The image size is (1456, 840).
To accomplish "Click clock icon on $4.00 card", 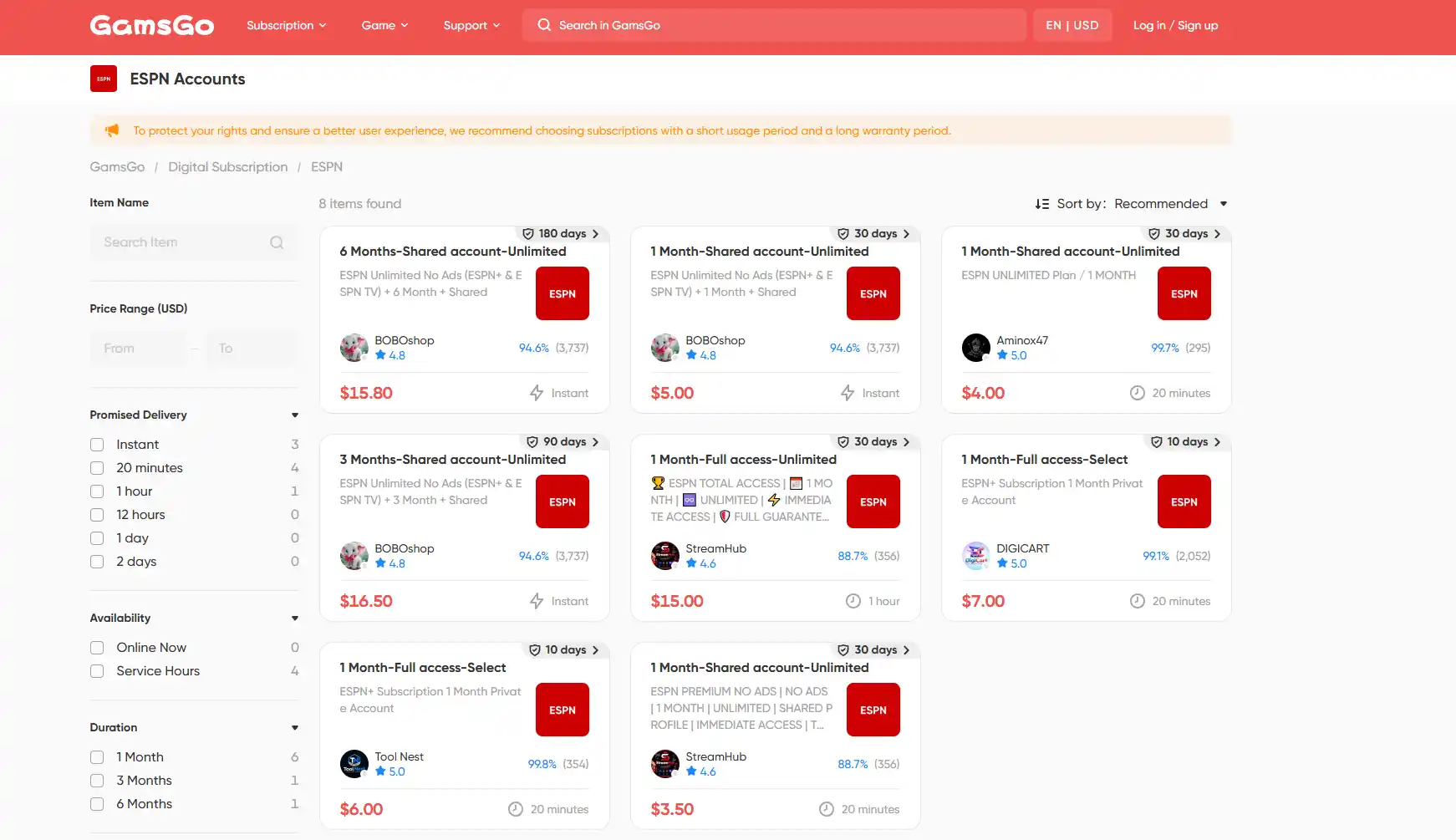I will (1138, 393).
